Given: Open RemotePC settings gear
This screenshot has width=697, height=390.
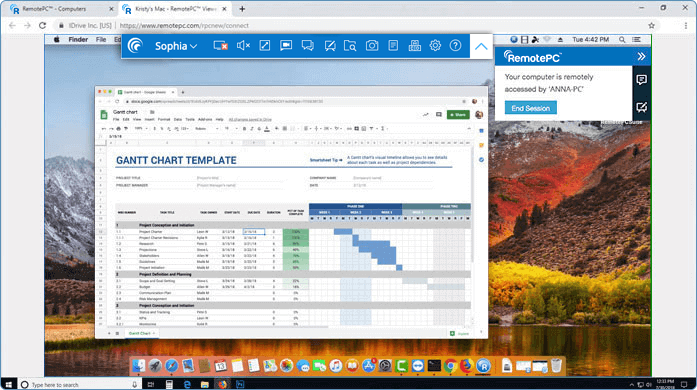Looking at the screenshot, I should coord(435,45).
